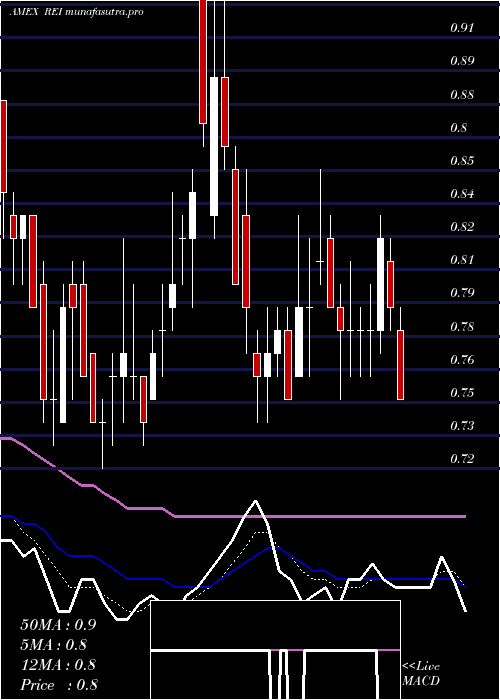Click the 0.82 price axis label
Image resolution: width=500 pixels, height=700 pixels.
pyautogui.click(x=462, y=227)
